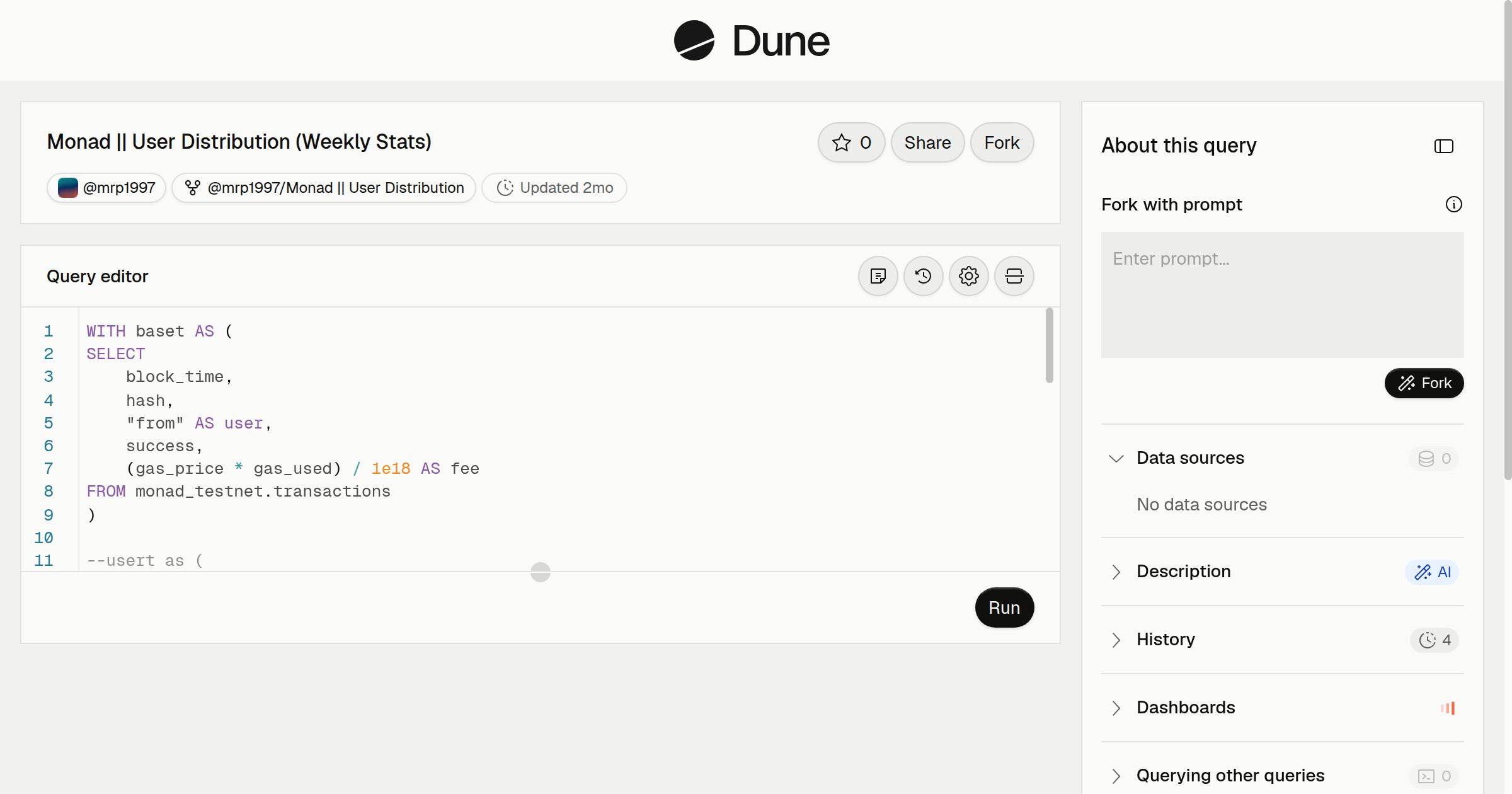Image resolution: width=1512 pixels, height=794 pixels.
Task: Click the '--usert as (' comment line
Action: click(x=145, y=561)
